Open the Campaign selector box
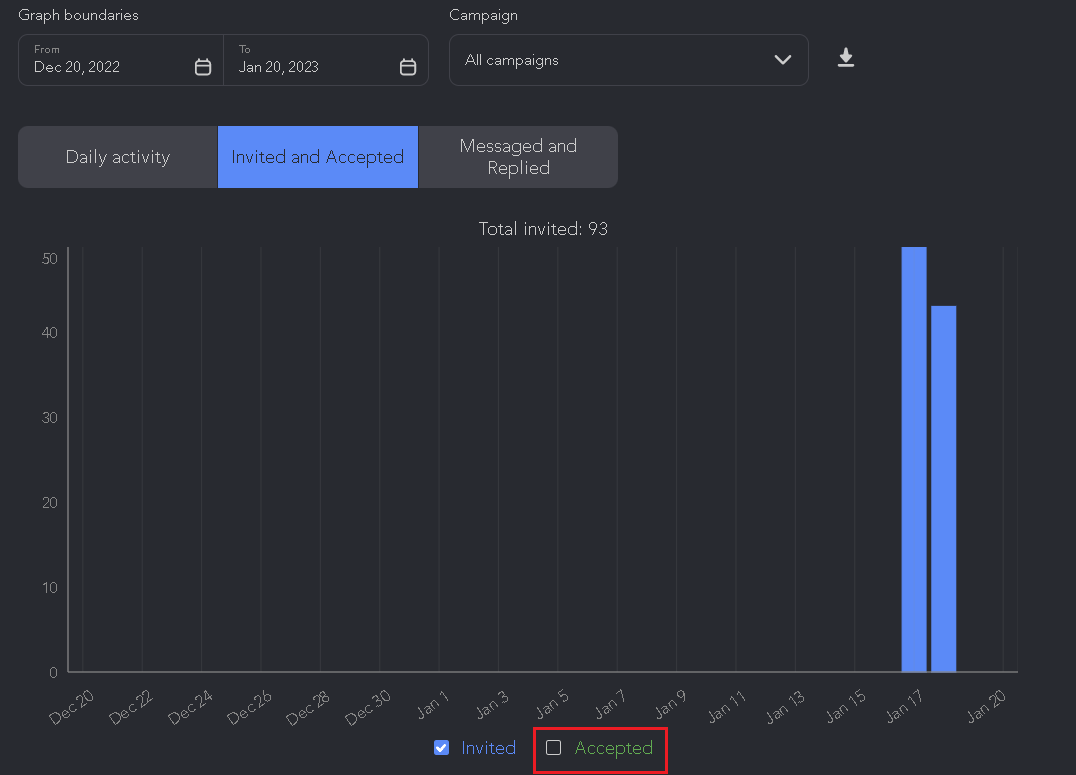The height and width of the screenshot is (775, 1076). (629, 60)
